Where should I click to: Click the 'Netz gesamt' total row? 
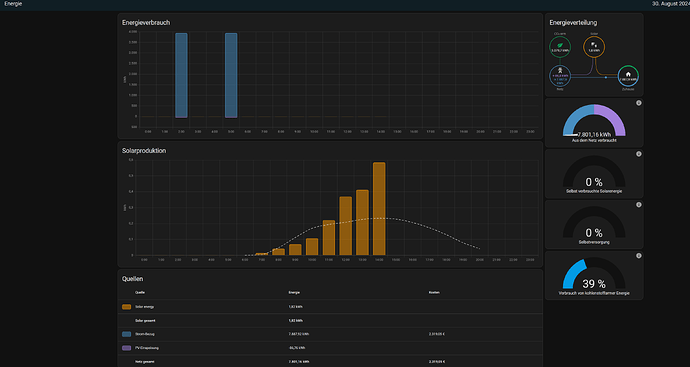click(330, 361)
